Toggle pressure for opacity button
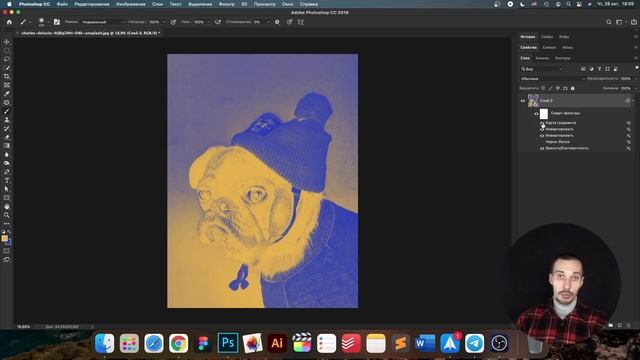The width and height of the screenshot is (640, 360). (173, 22)
